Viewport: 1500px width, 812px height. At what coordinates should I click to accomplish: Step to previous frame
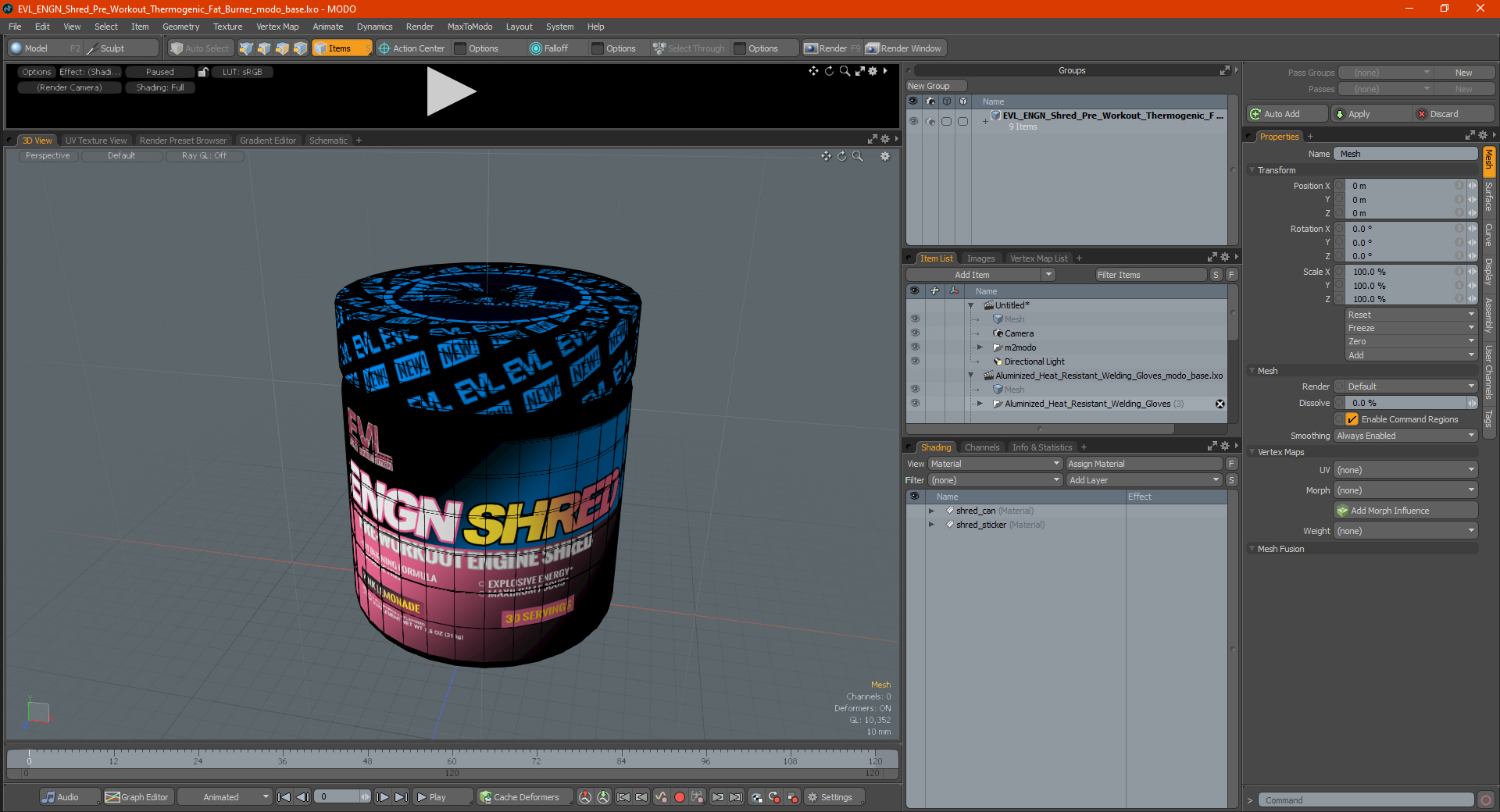tap(303, 797)
